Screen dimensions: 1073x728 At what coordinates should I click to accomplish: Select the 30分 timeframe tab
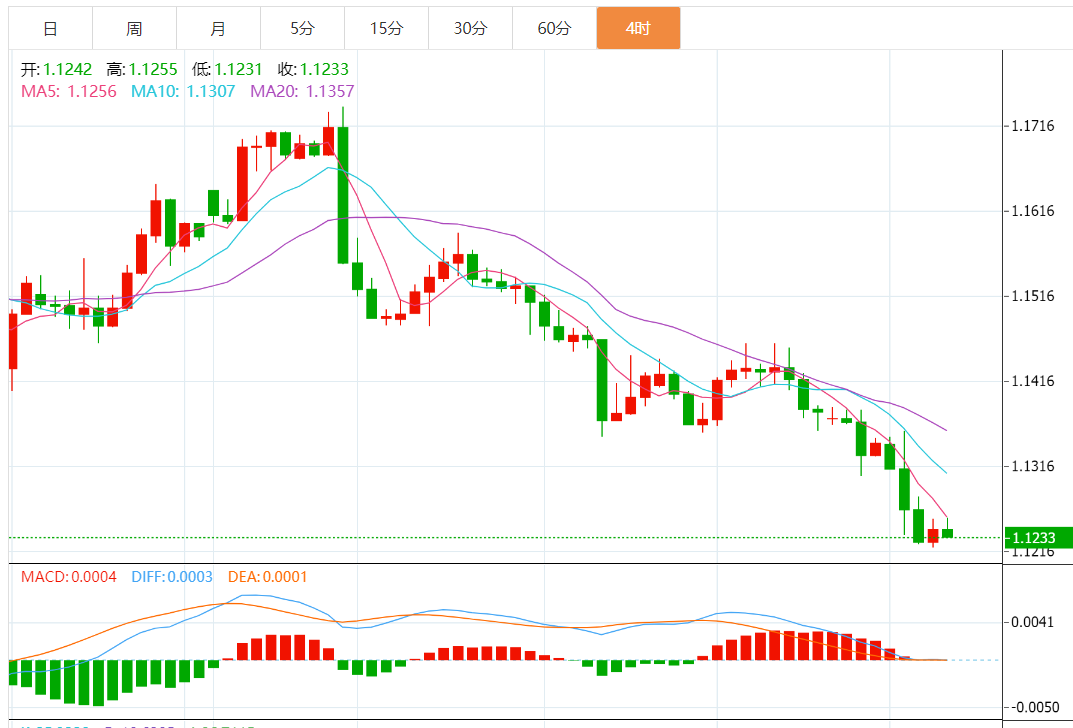471,28
